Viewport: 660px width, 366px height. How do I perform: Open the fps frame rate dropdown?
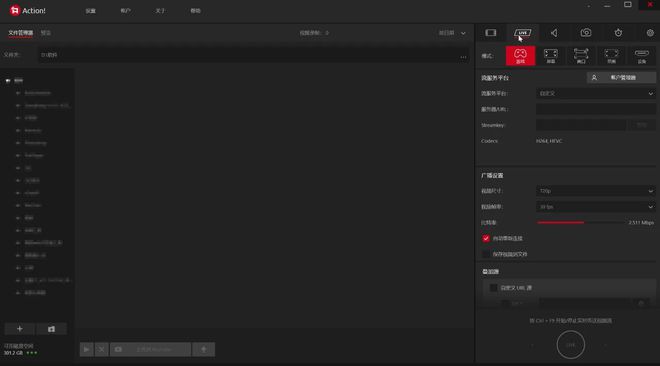[596, 207]
